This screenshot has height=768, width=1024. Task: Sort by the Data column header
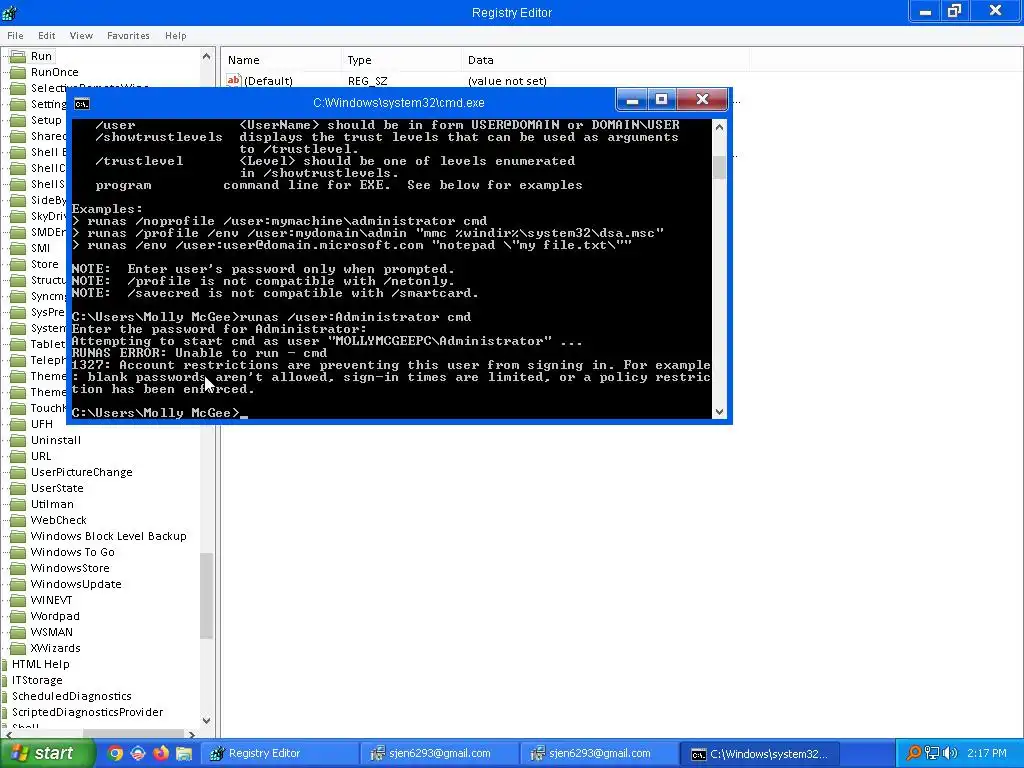(605, 60)
